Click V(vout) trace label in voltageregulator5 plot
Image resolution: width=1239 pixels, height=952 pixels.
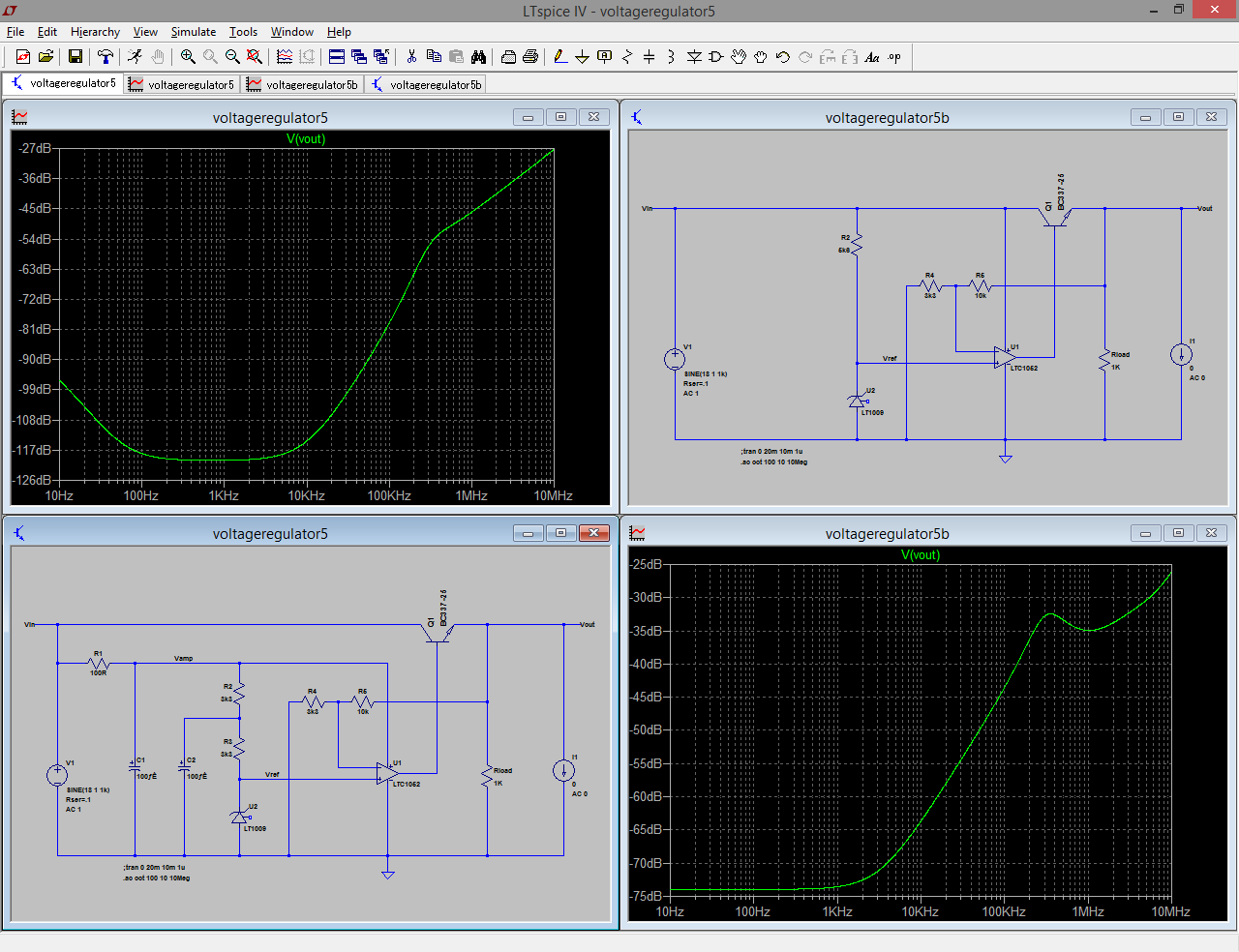point(306,139)
